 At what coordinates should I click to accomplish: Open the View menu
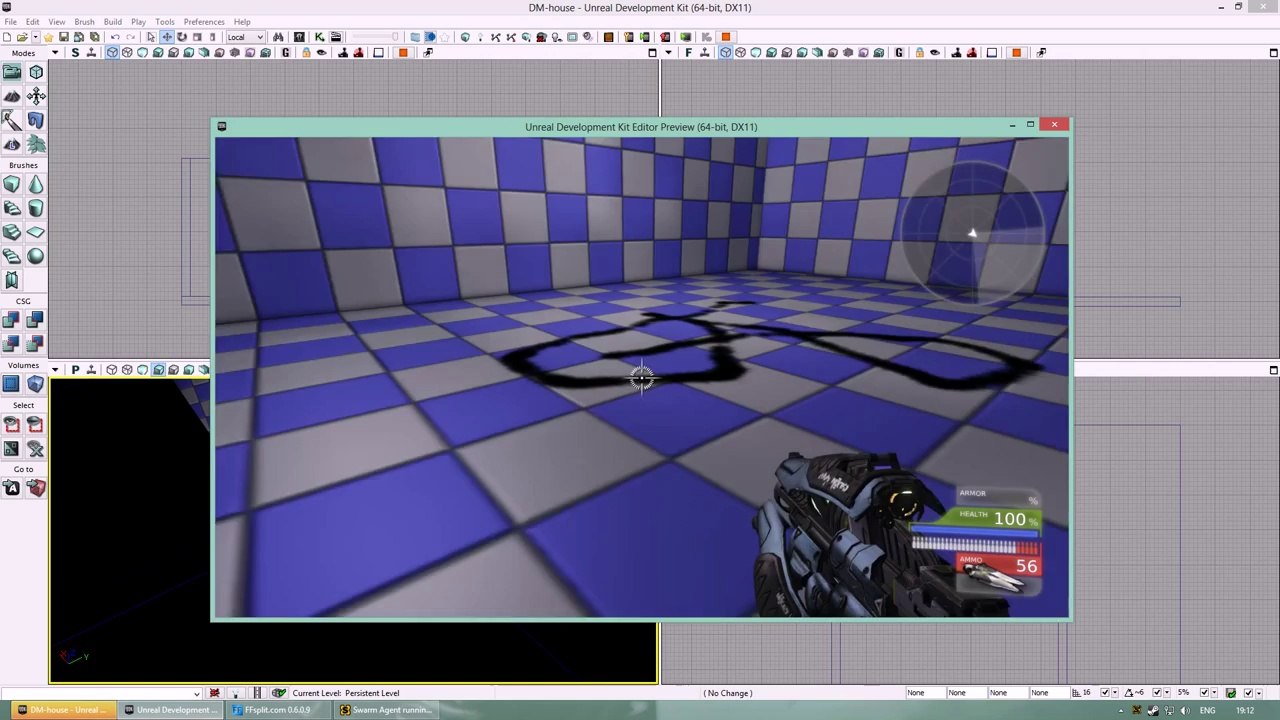point(57,21)
